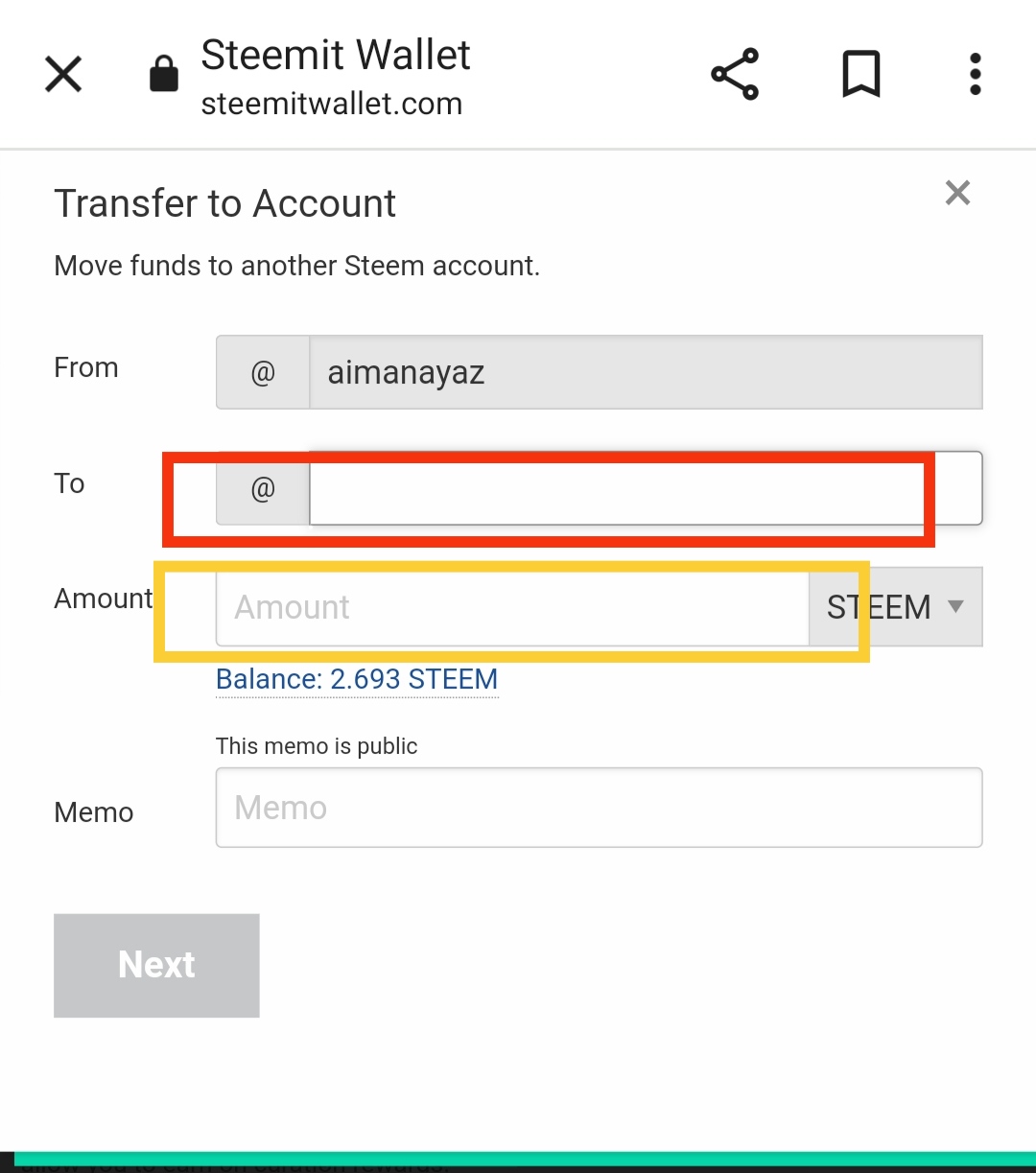Image resolution: width=1036 pixels, height=1173 pixels.
Task: Click into the Memo text field
Action: [x=599, y=808]
